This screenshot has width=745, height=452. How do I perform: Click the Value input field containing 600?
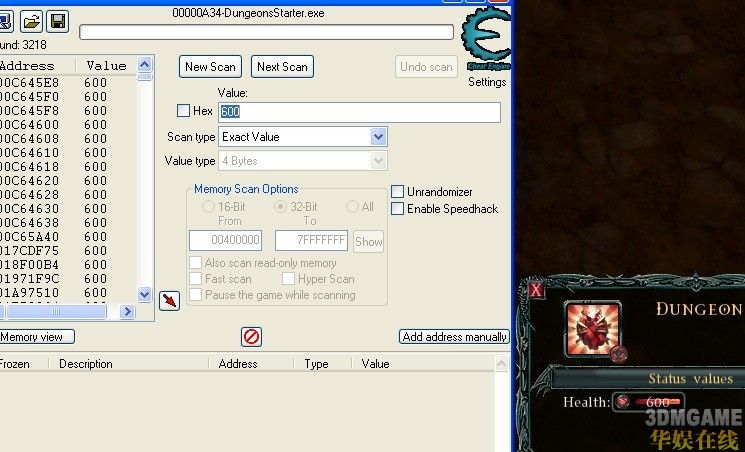tap(359, 112)
